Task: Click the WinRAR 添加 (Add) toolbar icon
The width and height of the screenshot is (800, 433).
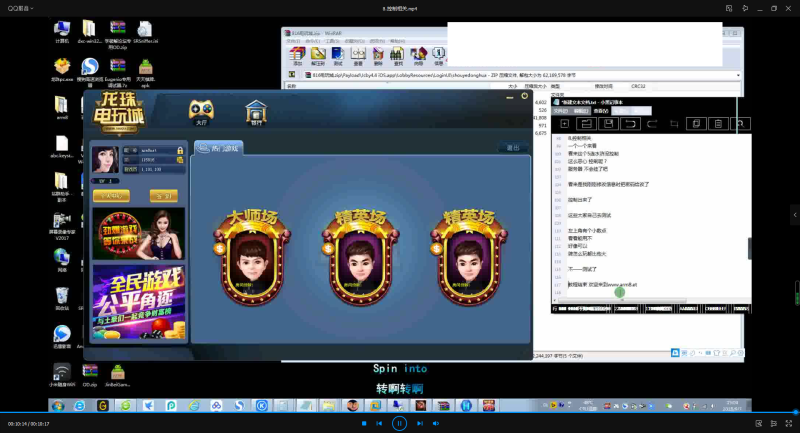Action: pos(298,53)
